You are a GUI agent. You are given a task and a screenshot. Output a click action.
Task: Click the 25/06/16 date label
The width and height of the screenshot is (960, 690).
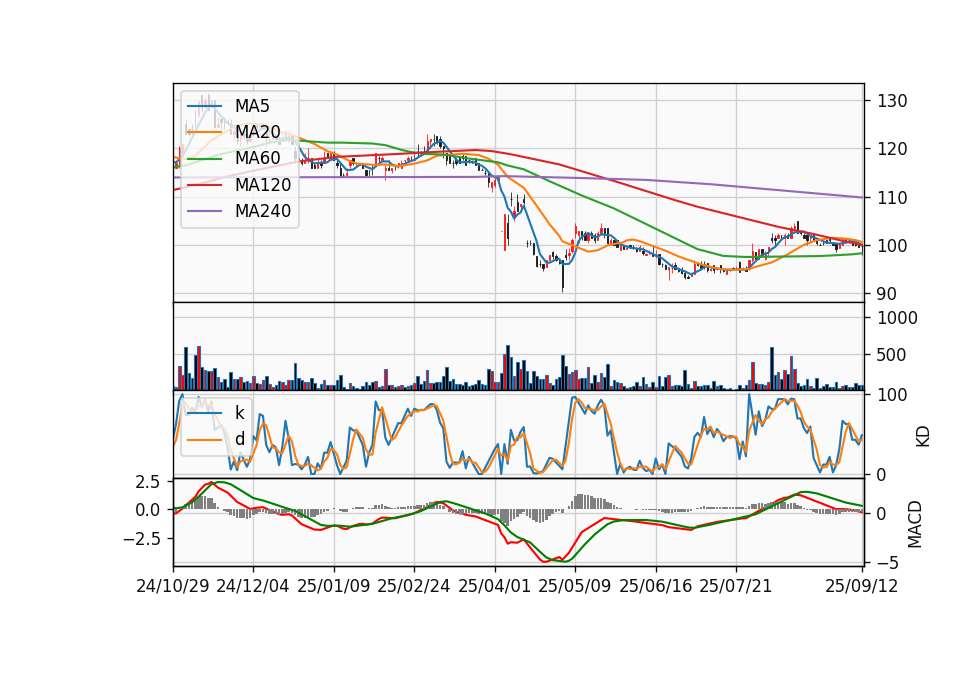coord(656,586)
